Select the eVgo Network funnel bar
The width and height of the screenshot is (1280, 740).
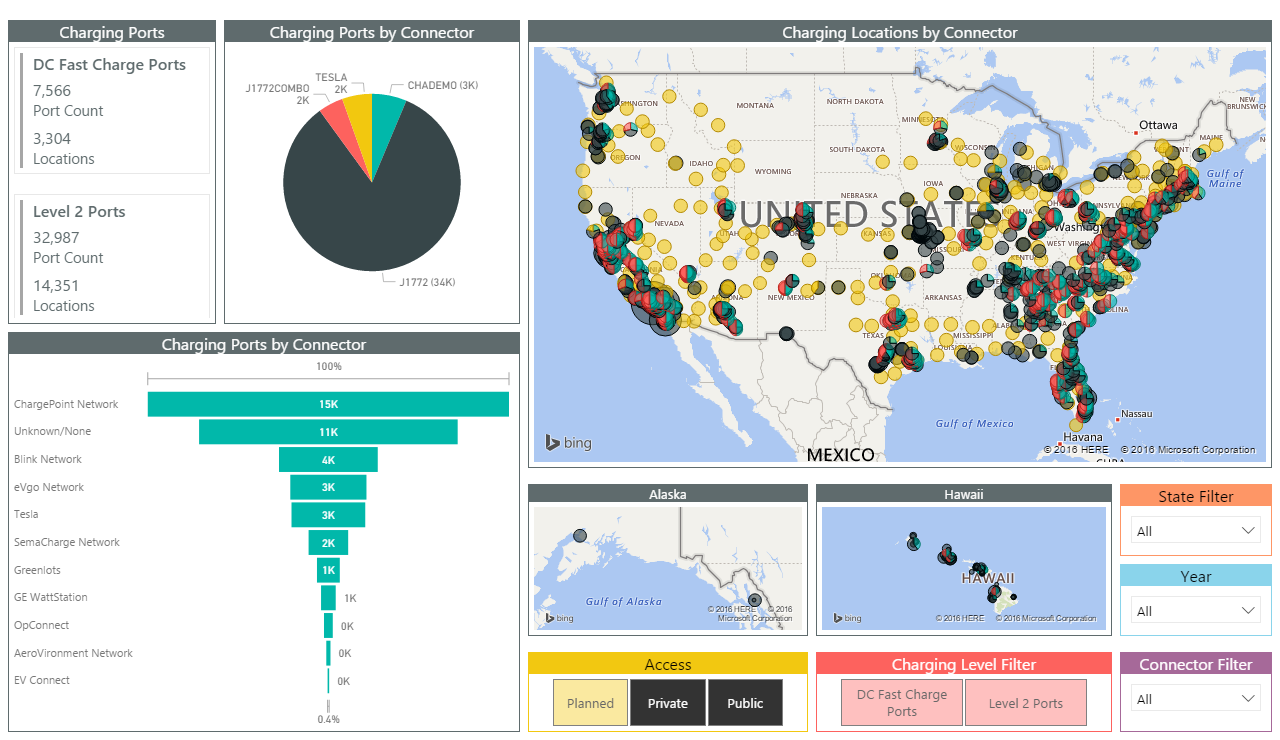328,487
